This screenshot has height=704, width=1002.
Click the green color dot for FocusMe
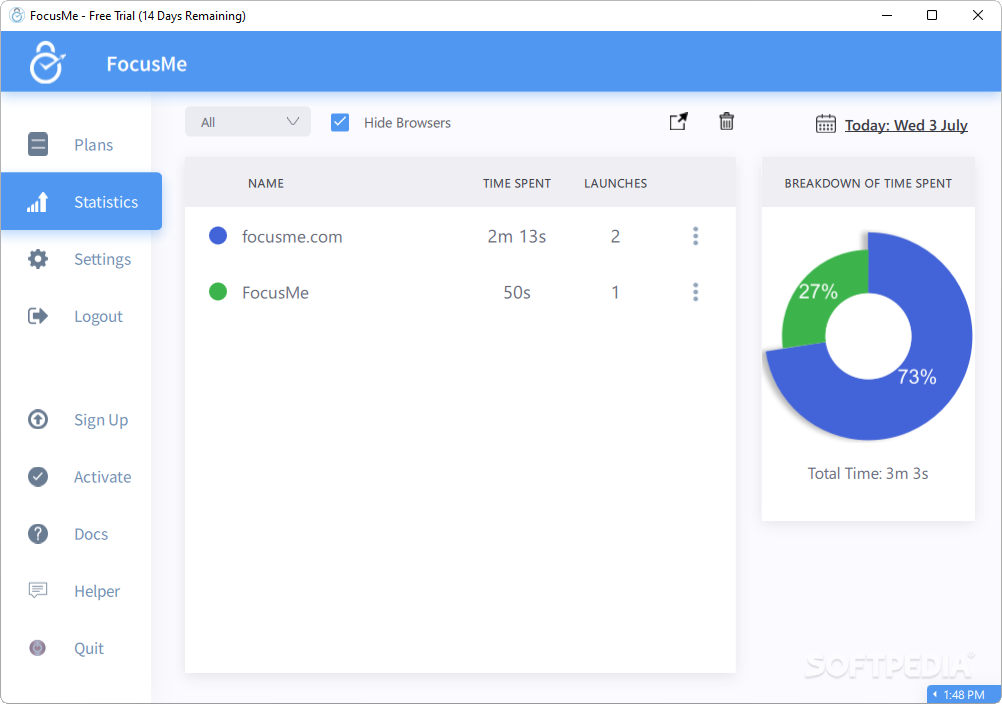[x=218, y=292]
